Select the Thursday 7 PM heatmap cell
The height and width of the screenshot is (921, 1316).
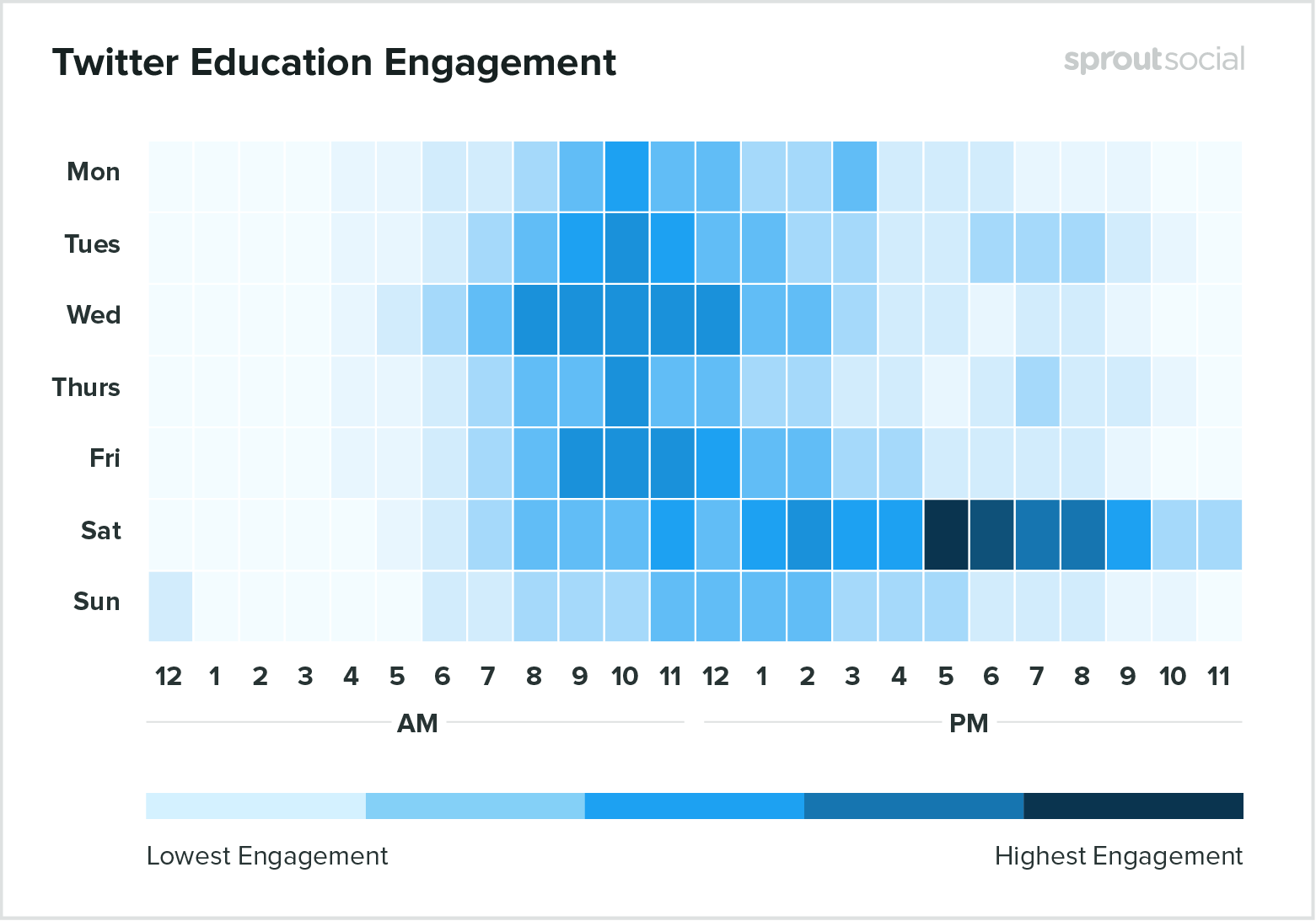point(1037,391)
